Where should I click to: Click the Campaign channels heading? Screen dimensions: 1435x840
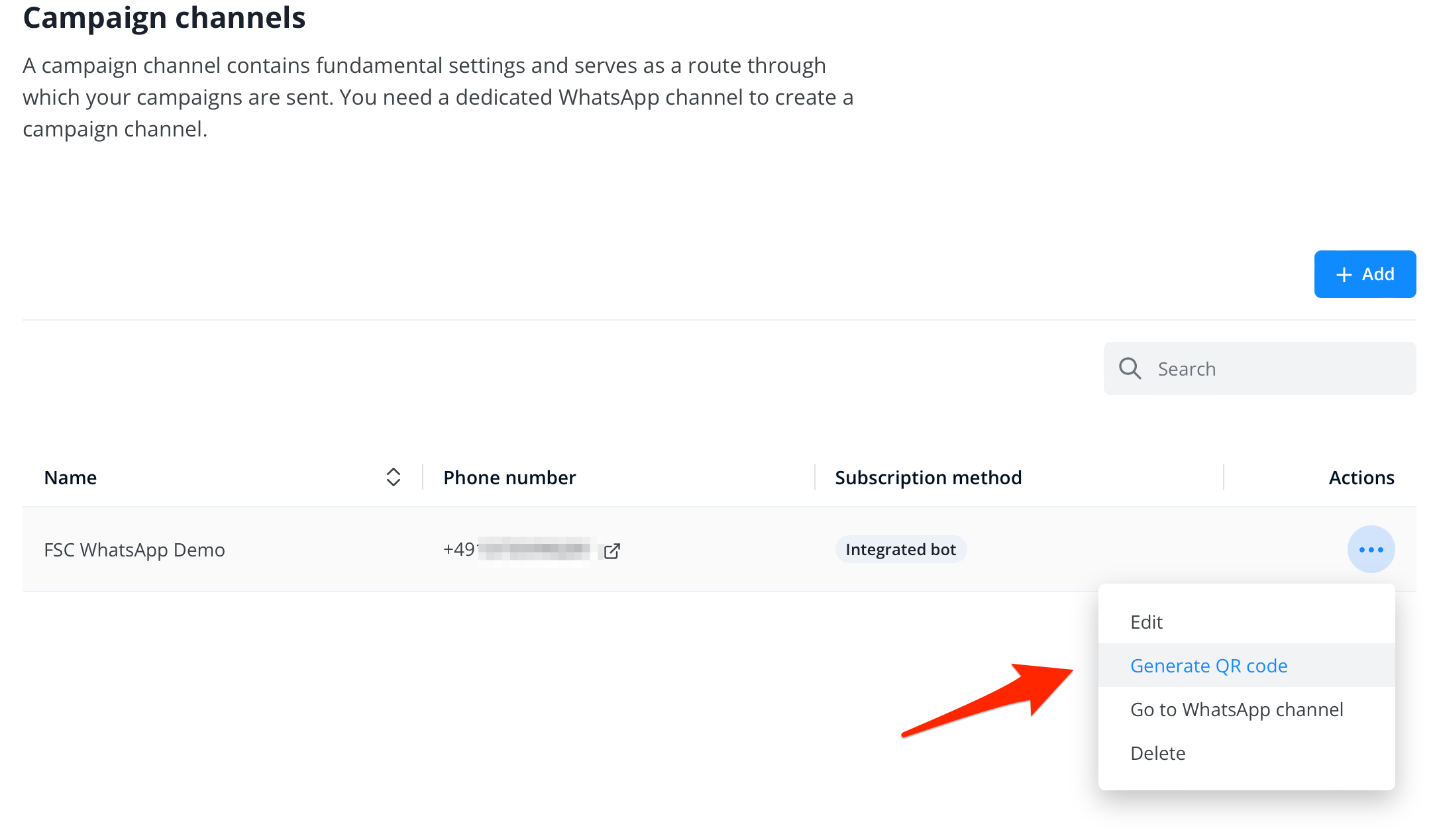(164, 18)
